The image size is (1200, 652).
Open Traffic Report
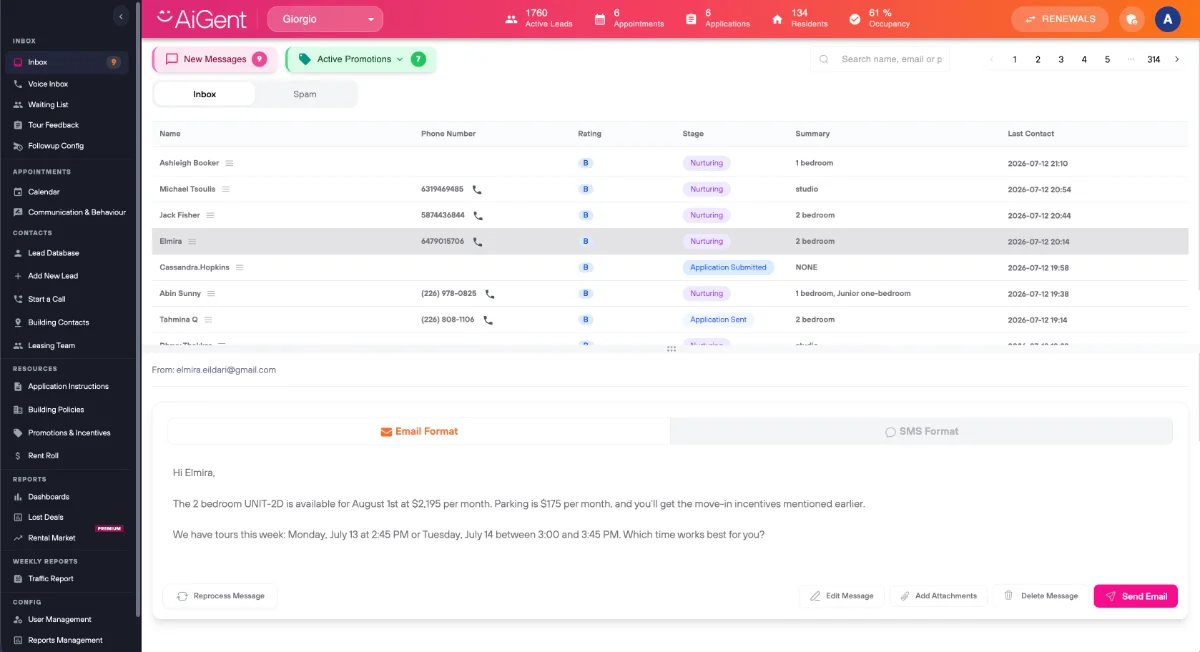[50, 578]
